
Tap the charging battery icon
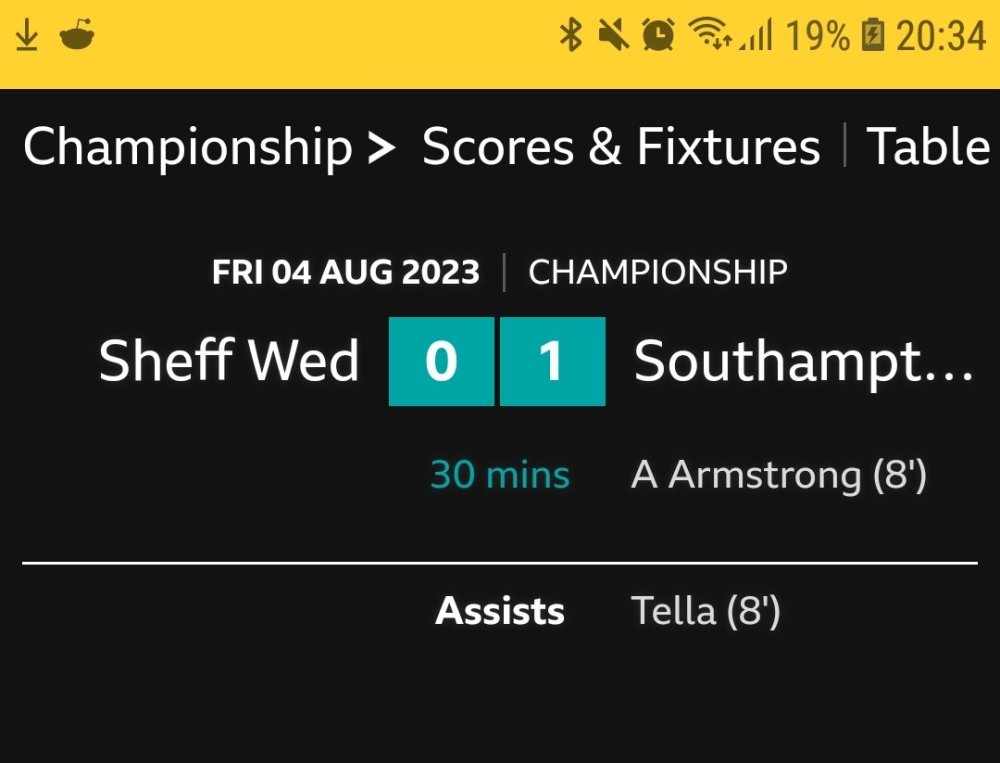[873, 37]
